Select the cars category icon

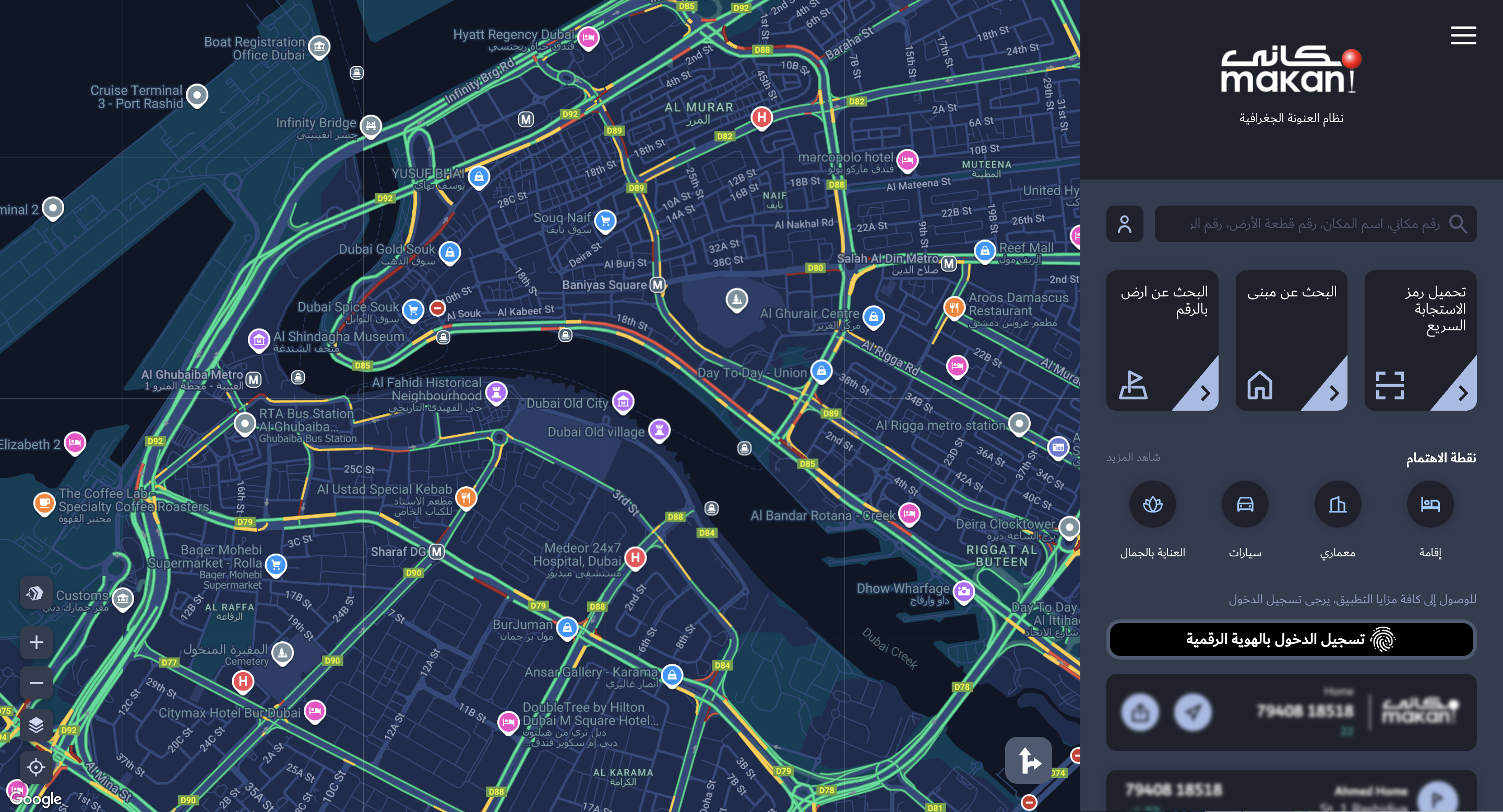click(x=1245, y=504)
